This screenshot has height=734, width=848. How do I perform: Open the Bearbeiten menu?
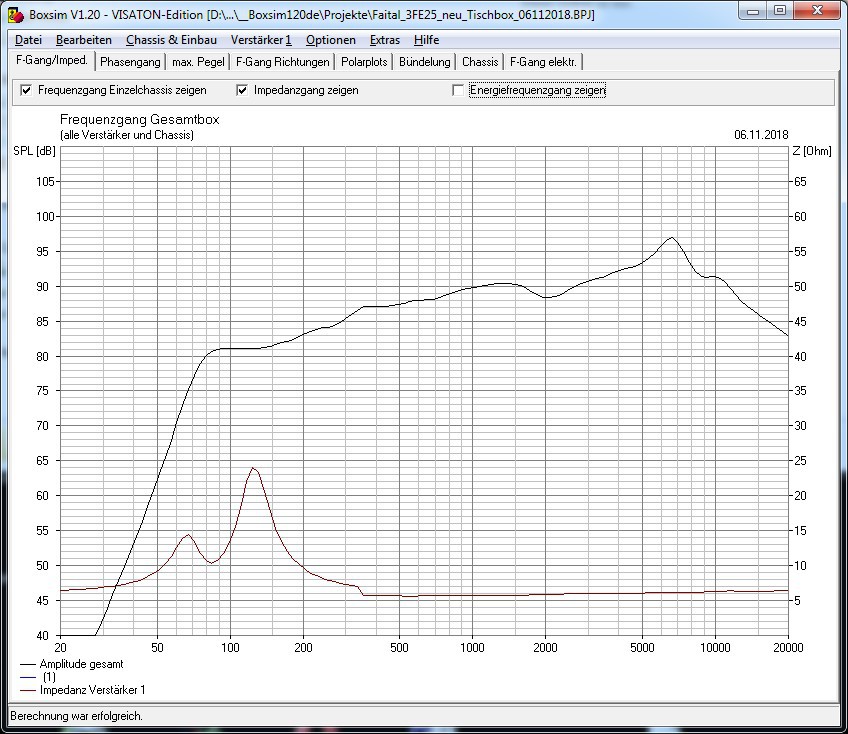pos(83,40)
